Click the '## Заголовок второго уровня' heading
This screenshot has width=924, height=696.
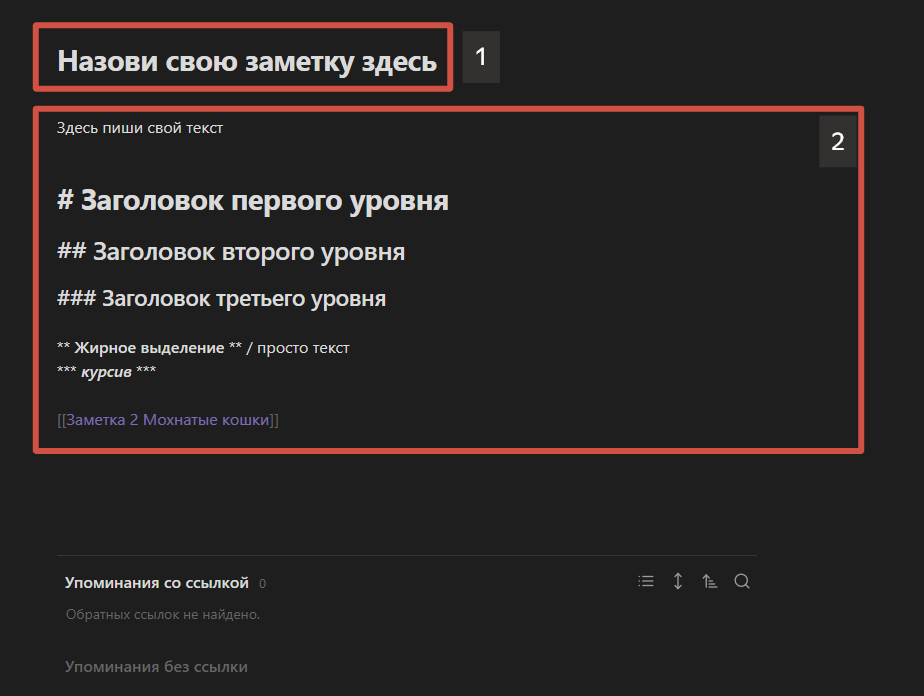pos(231,252)
